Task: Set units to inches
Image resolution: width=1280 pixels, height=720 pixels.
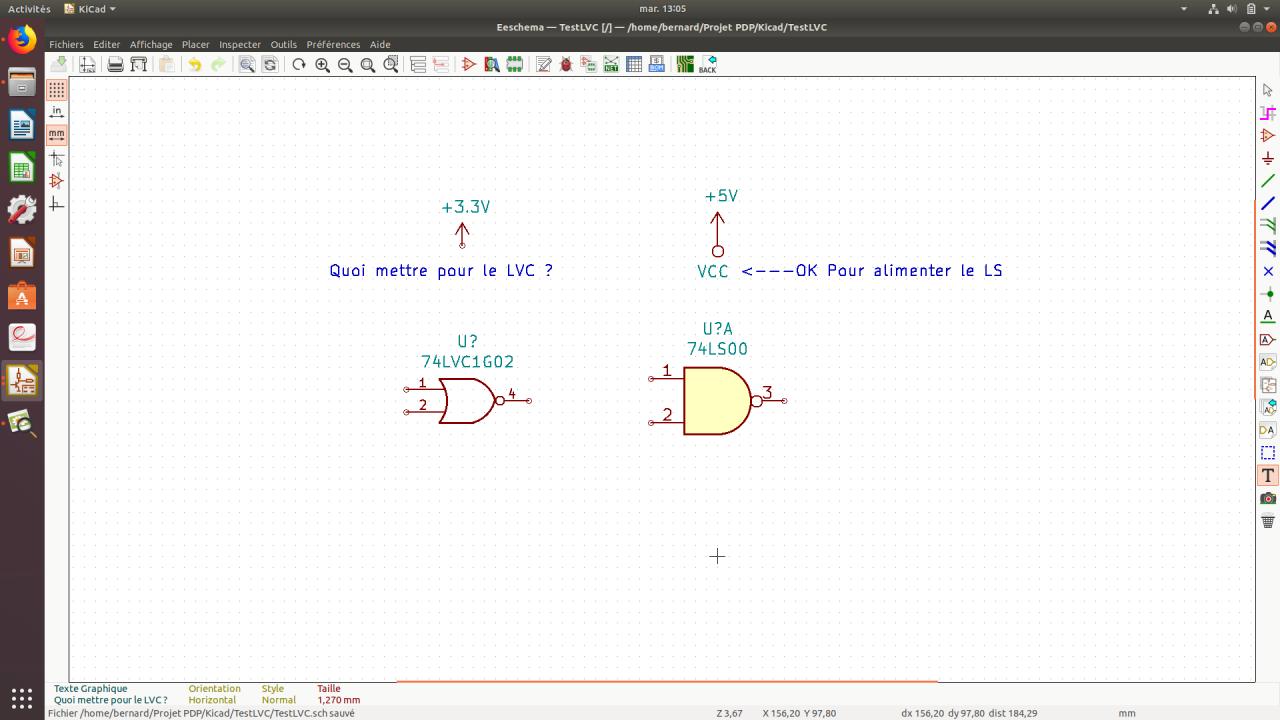Action: 57,112
